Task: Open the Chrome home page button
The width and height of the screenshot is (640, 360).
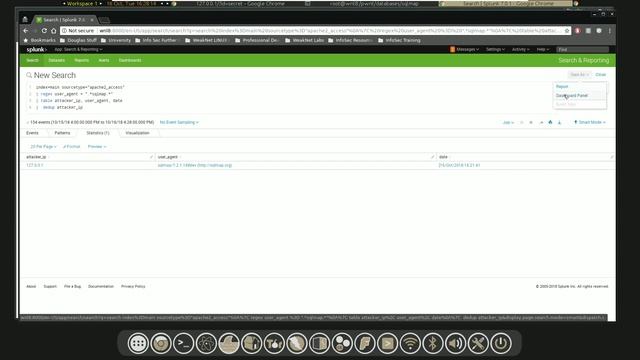Action: click(x=53, y=31)
